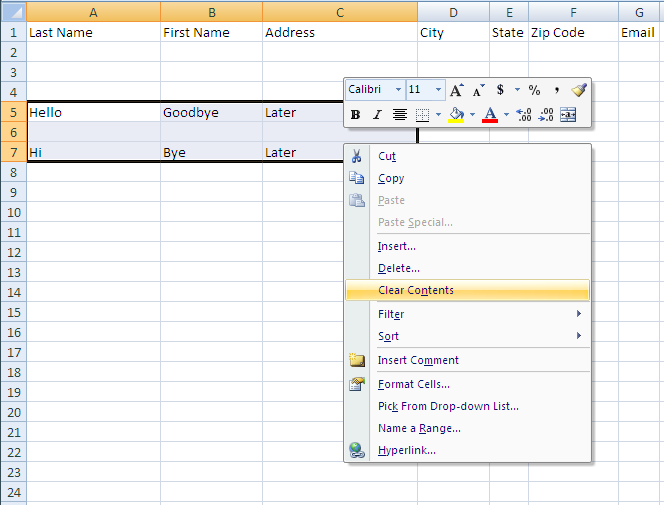The height and width of the screenshot is (505, 664).
Task: Apply Comma Style format
Action: [557, 90]
